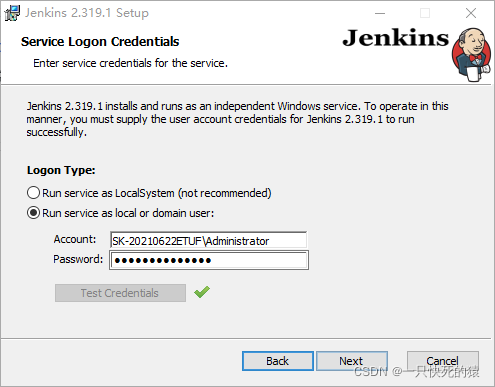Click the Password input field
The width and height of the screenshot is (495, 387).
click(209, 260)
